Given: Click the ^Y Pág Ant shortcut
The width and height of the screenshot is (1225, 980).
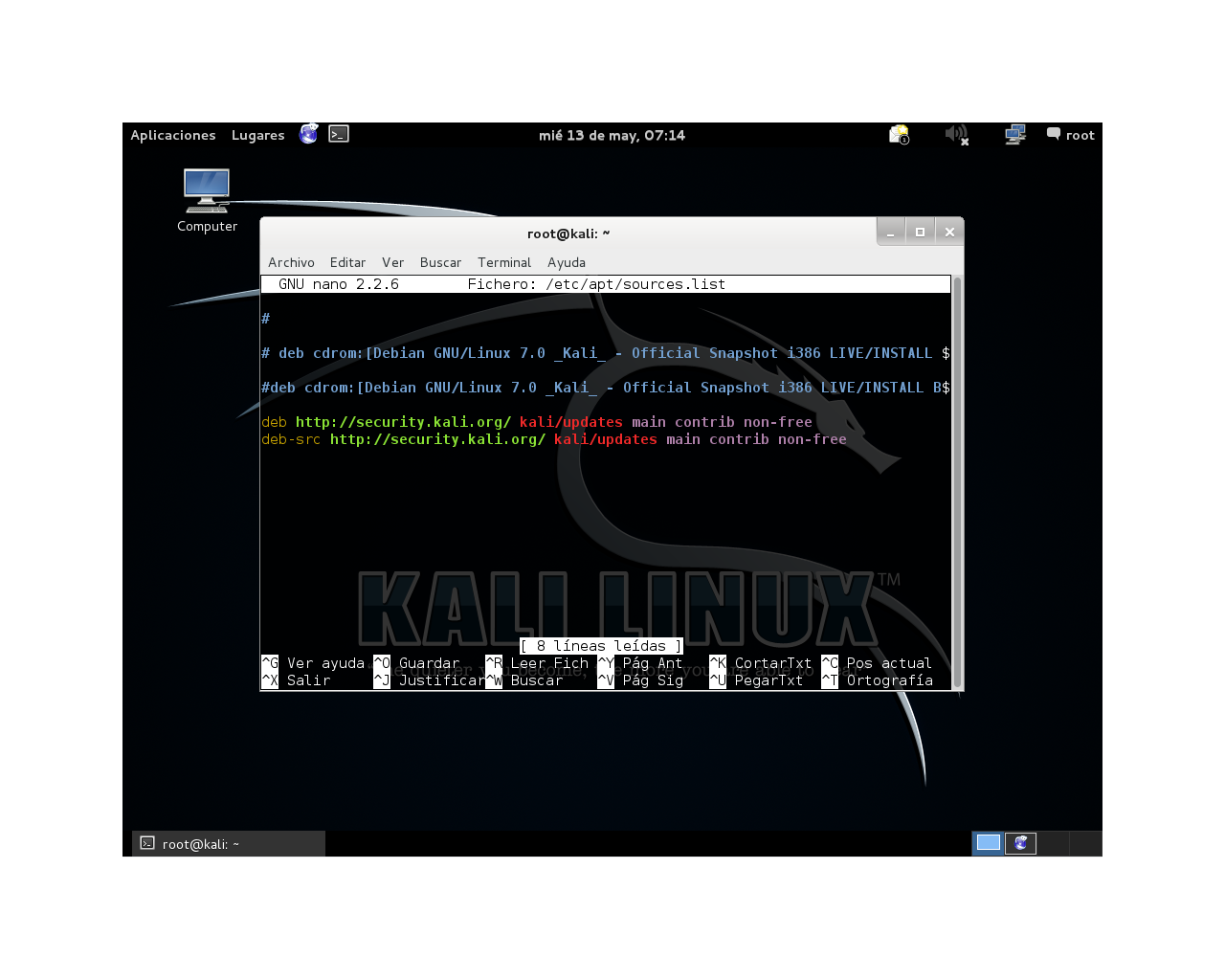Looking at the screenshot, I should click(640, 663).
